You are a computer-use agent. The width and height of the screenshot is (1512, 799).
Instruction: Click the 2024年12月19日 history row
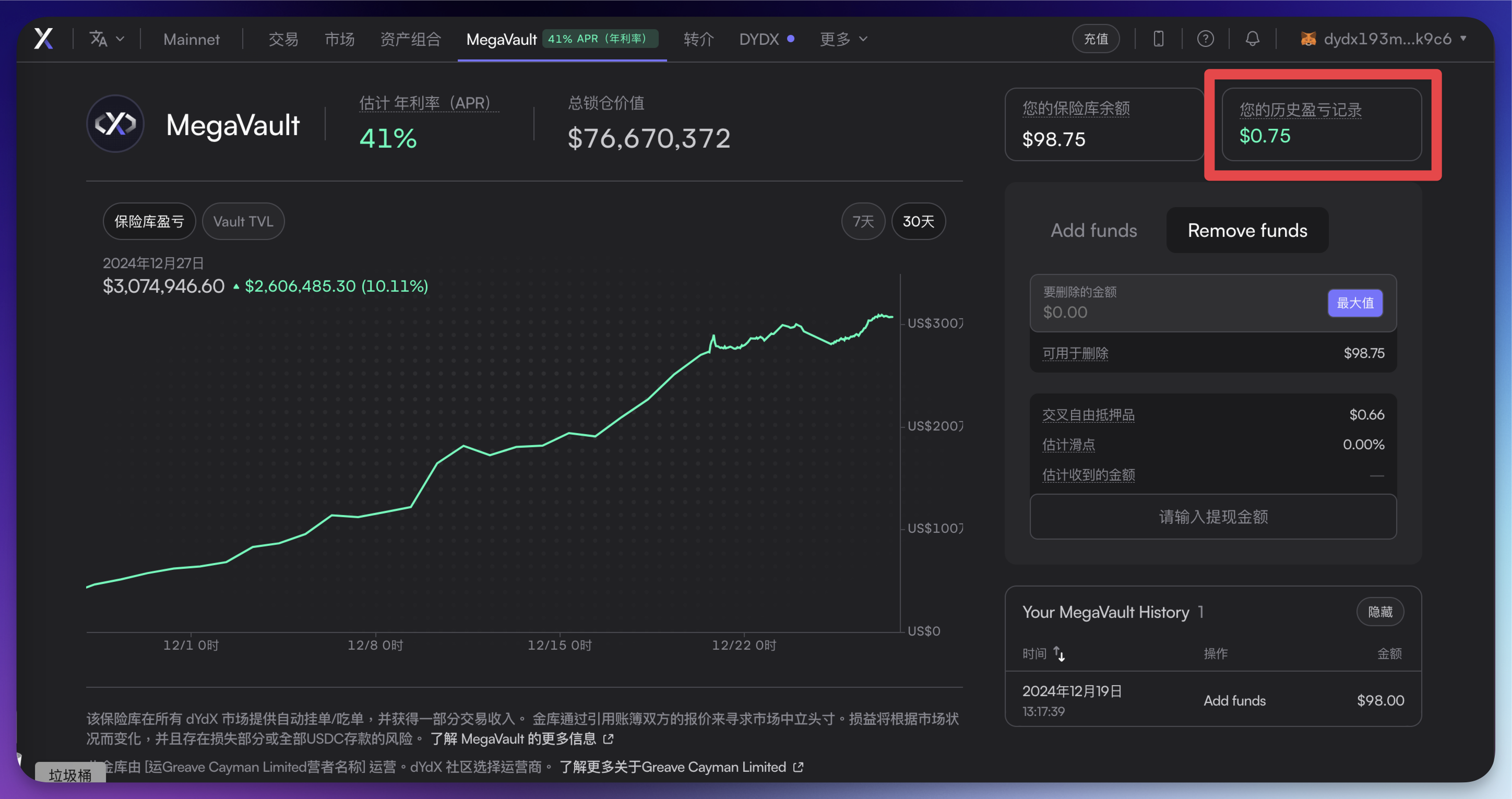point(1212,700)
